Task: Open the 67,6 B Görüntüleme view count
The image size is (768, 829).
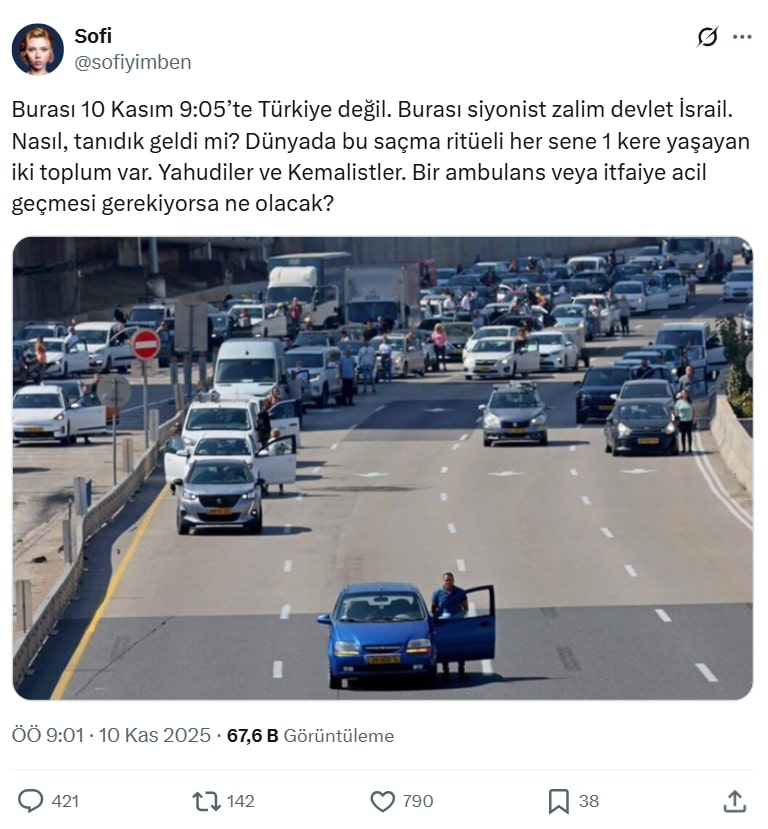Action: pyautogui.click(x=310, y=735)
